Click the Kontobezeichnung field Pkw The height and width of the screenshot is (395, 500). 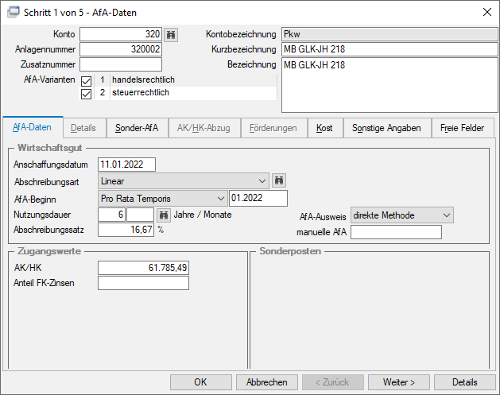point(389,34)
